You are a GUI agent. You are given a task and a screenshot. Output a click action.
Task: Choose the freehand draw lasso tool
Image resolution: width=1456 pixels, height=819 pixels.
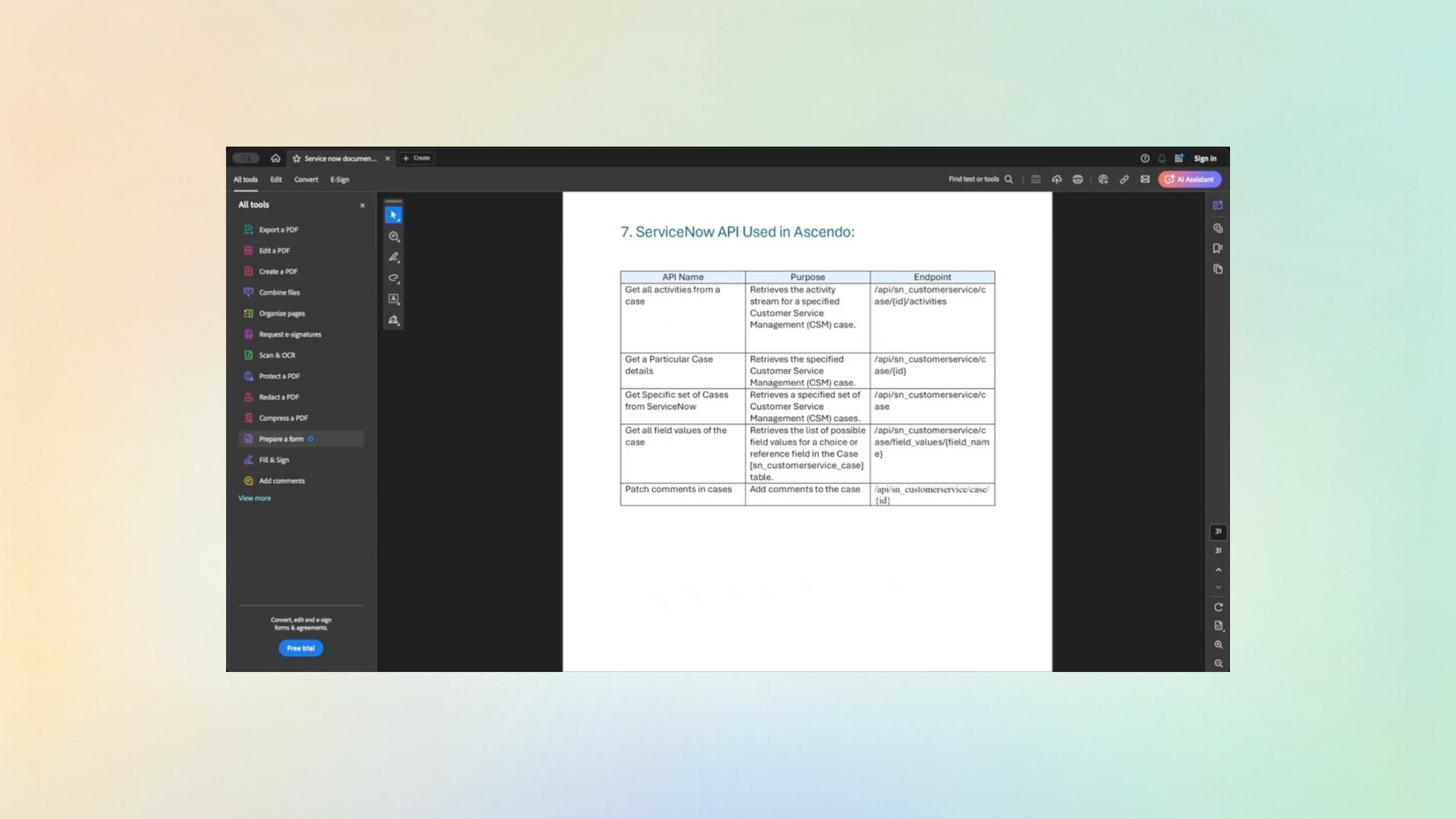[x=394, y=278]
